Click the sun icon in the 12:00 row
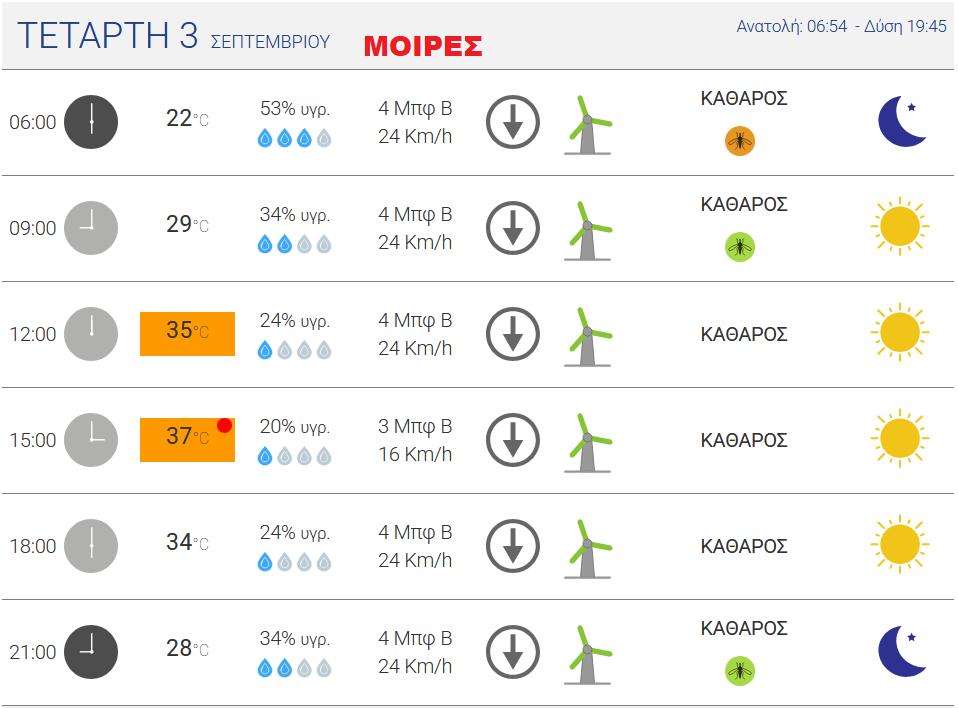958x708 pixels. (x=900, y=332)
